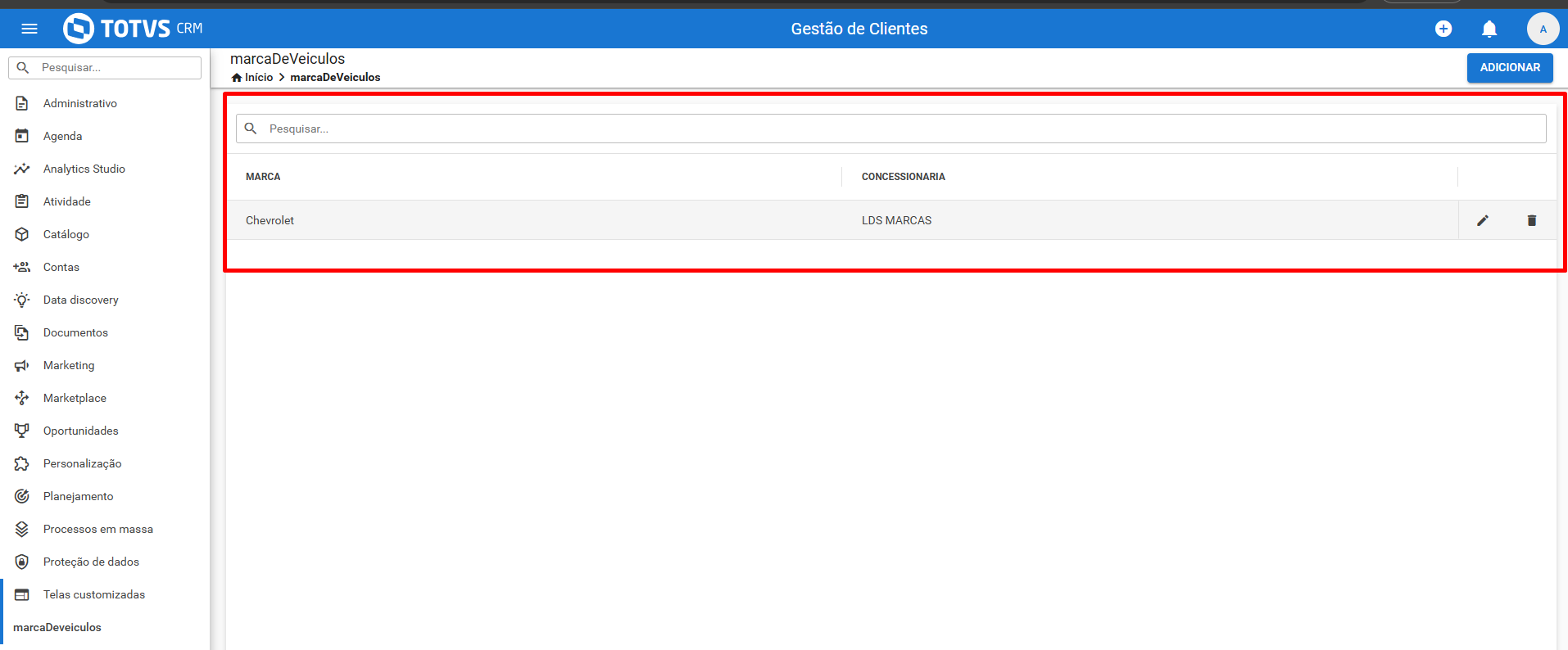Click the Atividade clipboard icon
Viewport: 1568px width, 650px height.
pos(22,201)
